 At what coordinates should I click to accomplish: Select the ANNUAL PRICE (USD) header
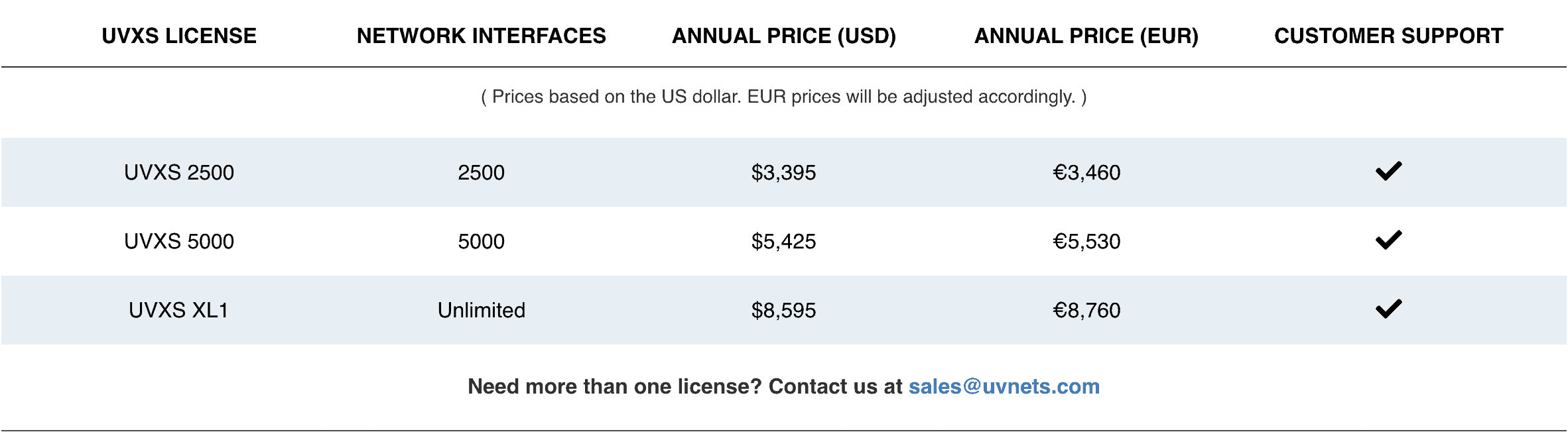(783, 36)
